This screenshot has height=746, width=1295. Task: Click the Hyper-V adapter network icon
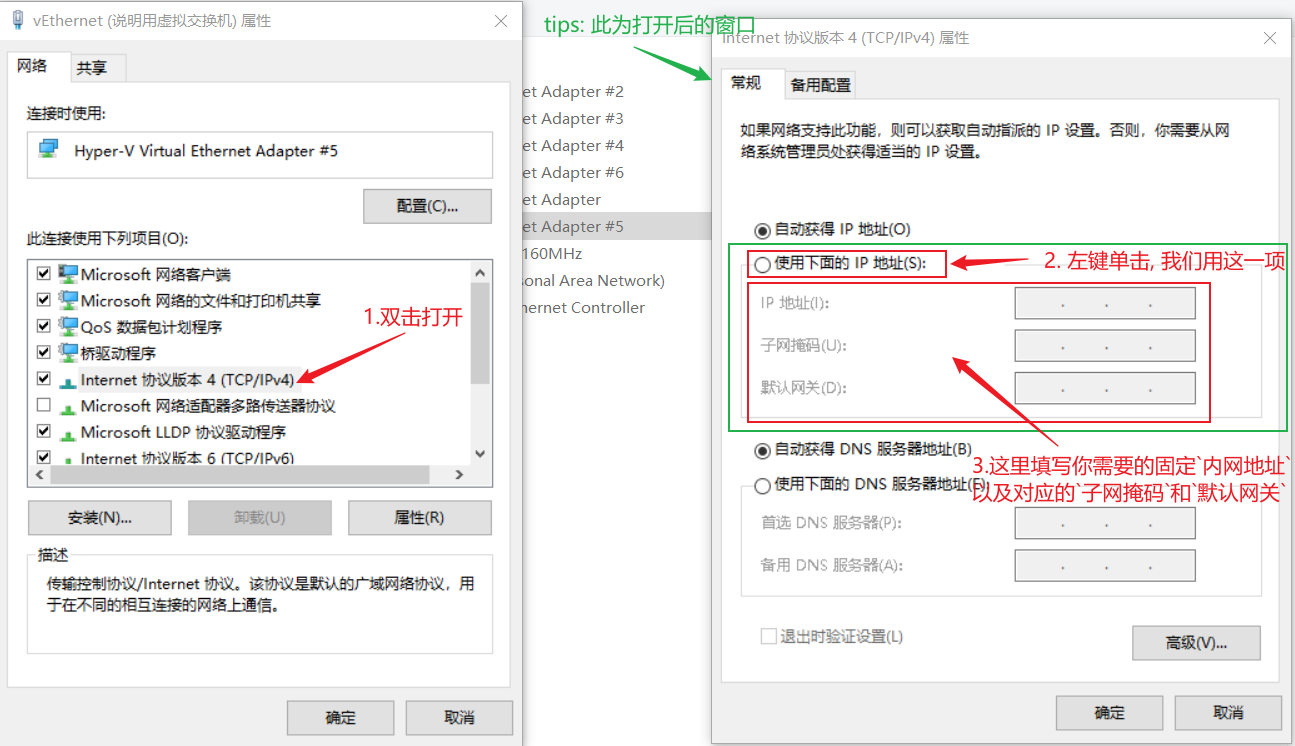point(48,150)
